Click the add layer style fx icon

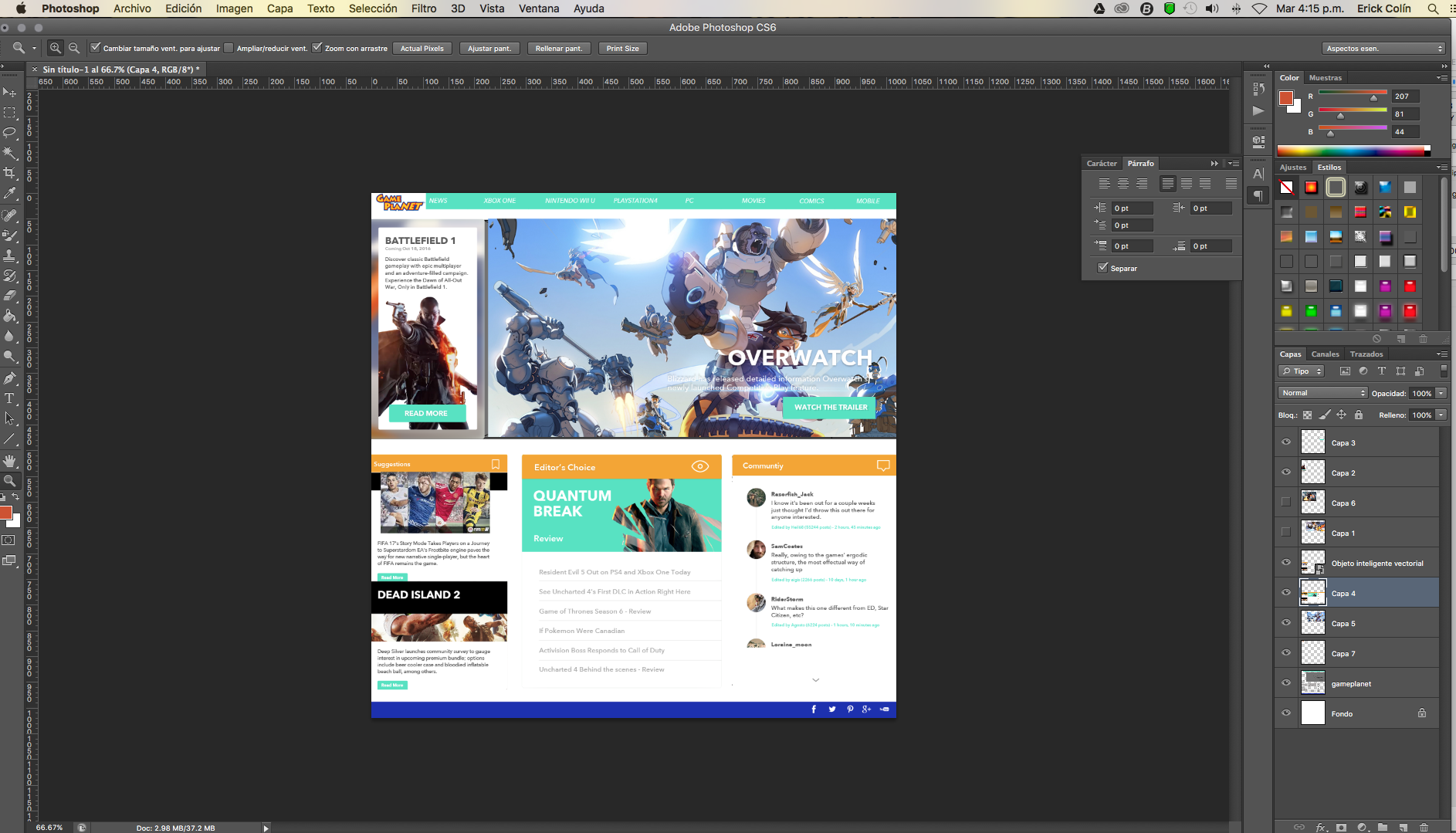[1321, 827]
